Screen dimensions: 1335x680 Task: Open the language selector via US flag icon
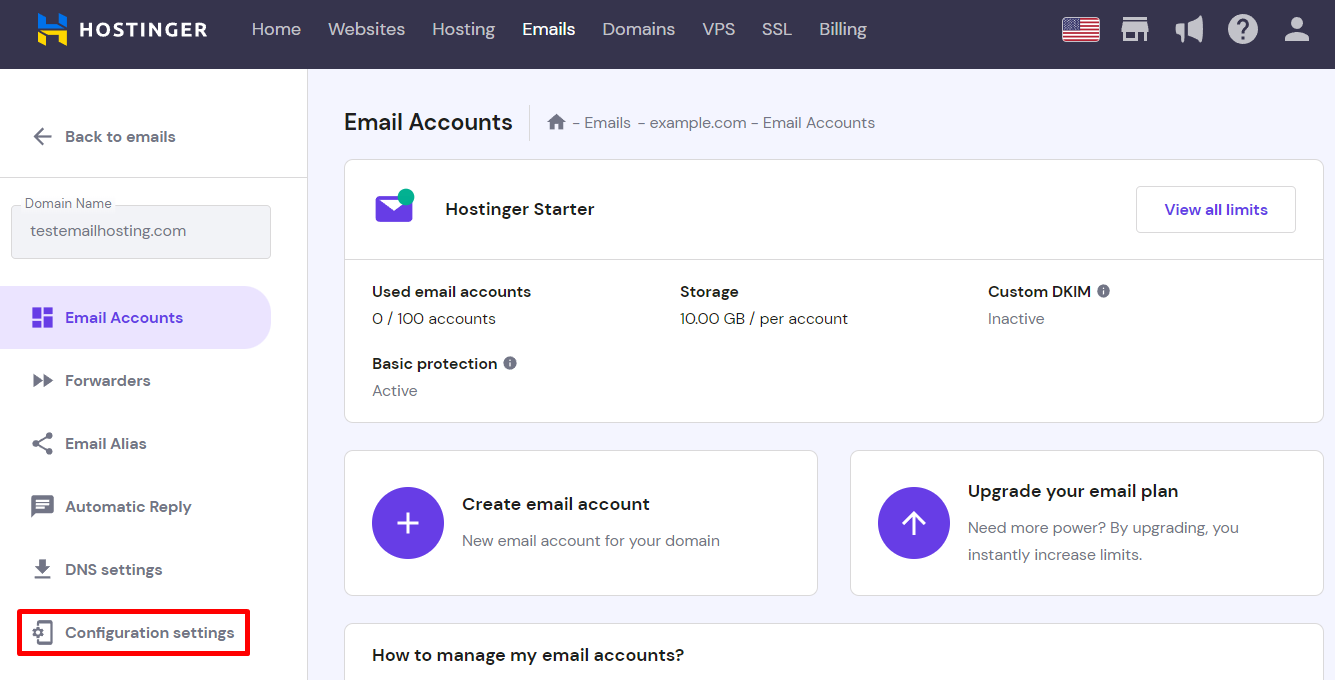click(x=1081, y=29)
